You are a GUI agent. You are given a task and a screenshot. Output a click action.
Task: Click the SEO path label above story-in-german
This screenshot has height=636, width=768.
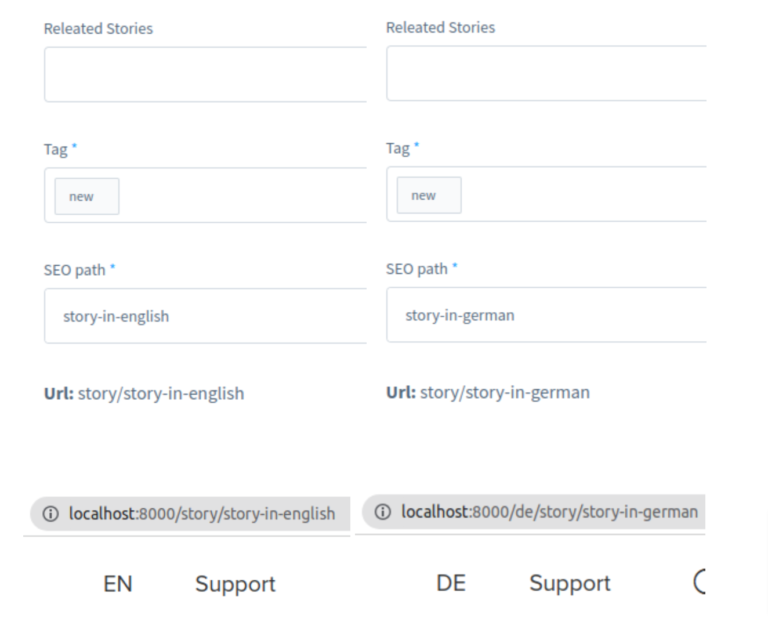click(417, 268)
